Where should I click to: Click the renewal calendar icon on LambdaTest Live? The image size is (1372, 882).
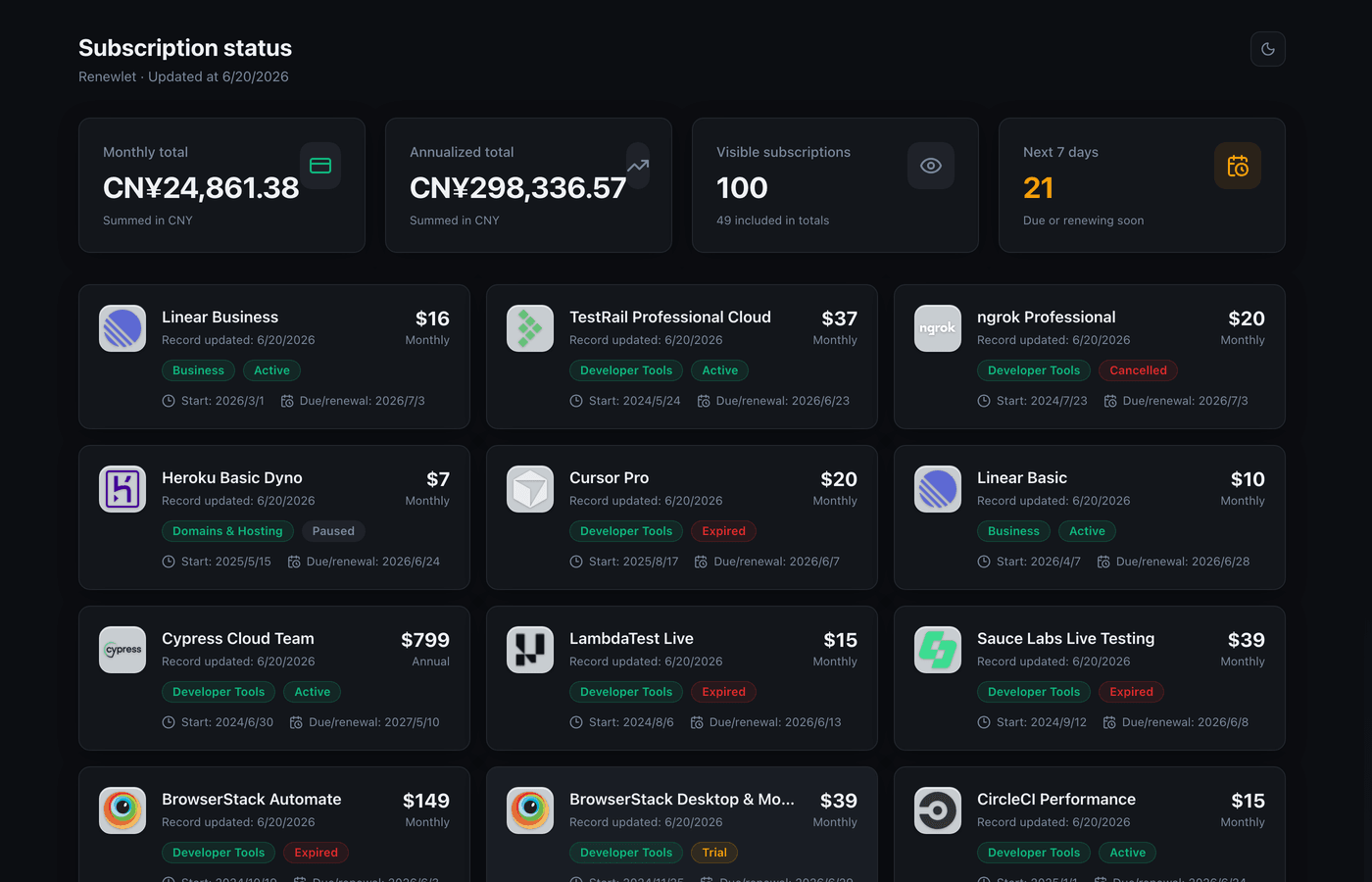[697, 722]
